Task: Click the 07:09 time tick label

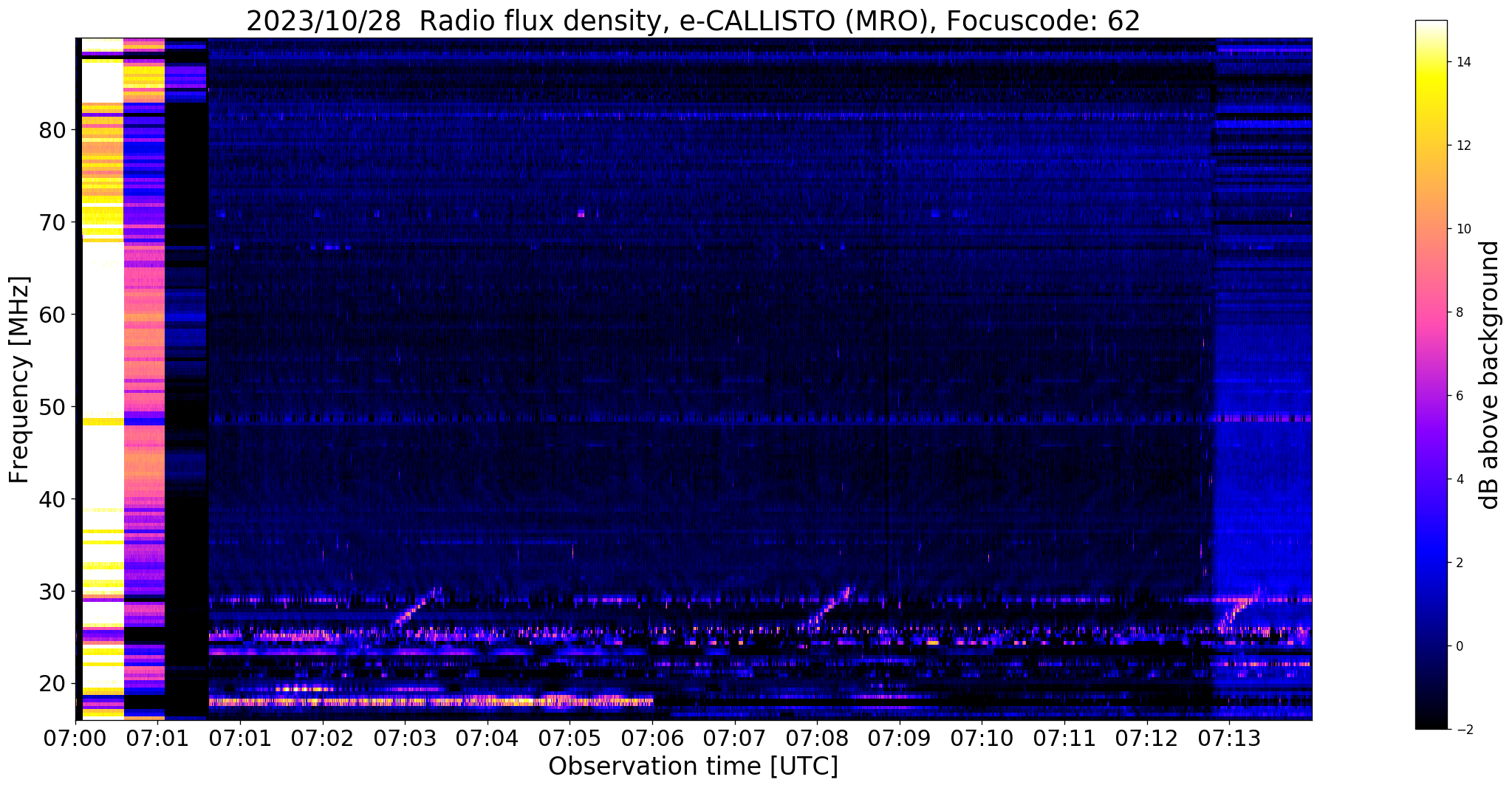Action: click(899, 738)
